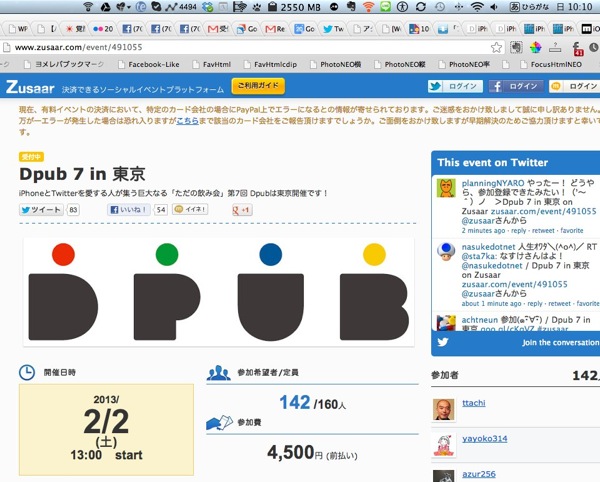This screenshot has width=600, height=482.
Task: Log in with the mixi ログイン button
Action: pos(574,86)
